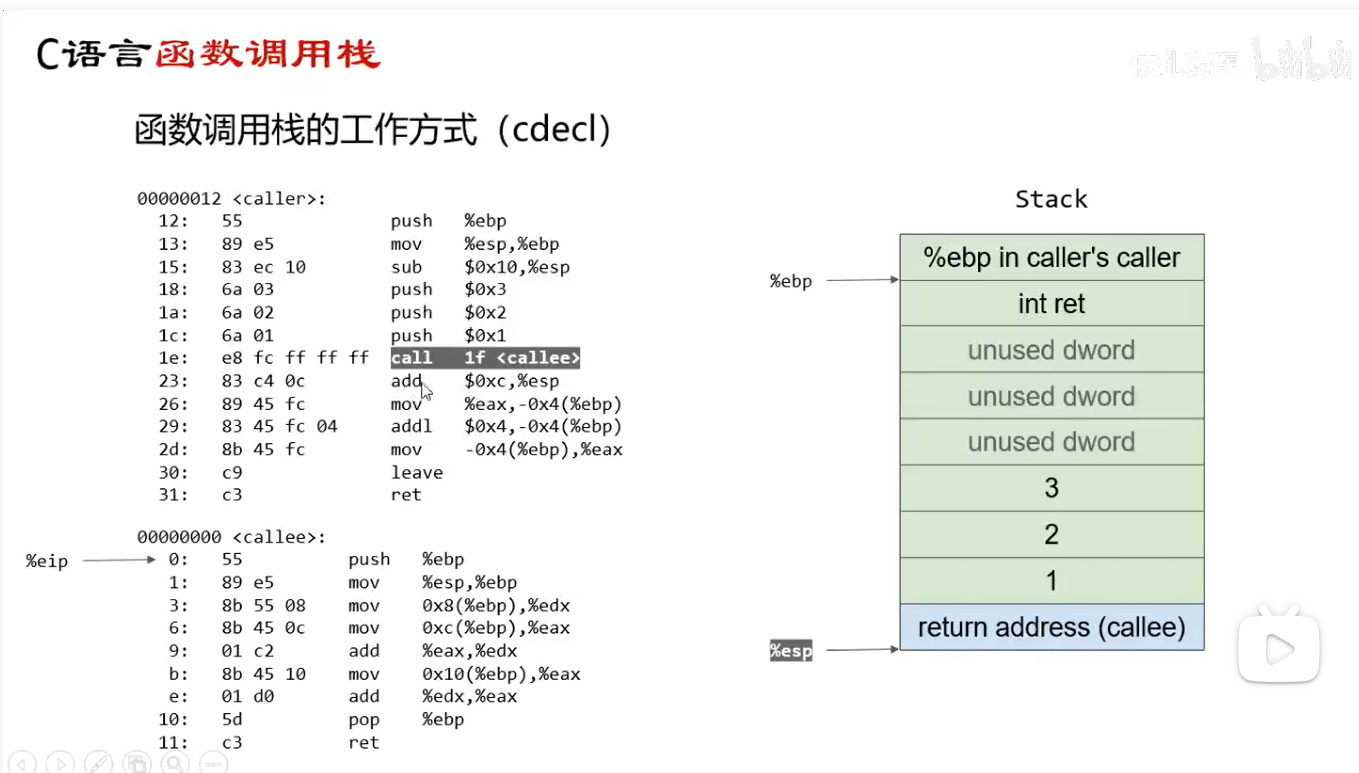Click the highlighted %esp register label
This screenshot has height=773, width=1359.
(x=790, y=650)
